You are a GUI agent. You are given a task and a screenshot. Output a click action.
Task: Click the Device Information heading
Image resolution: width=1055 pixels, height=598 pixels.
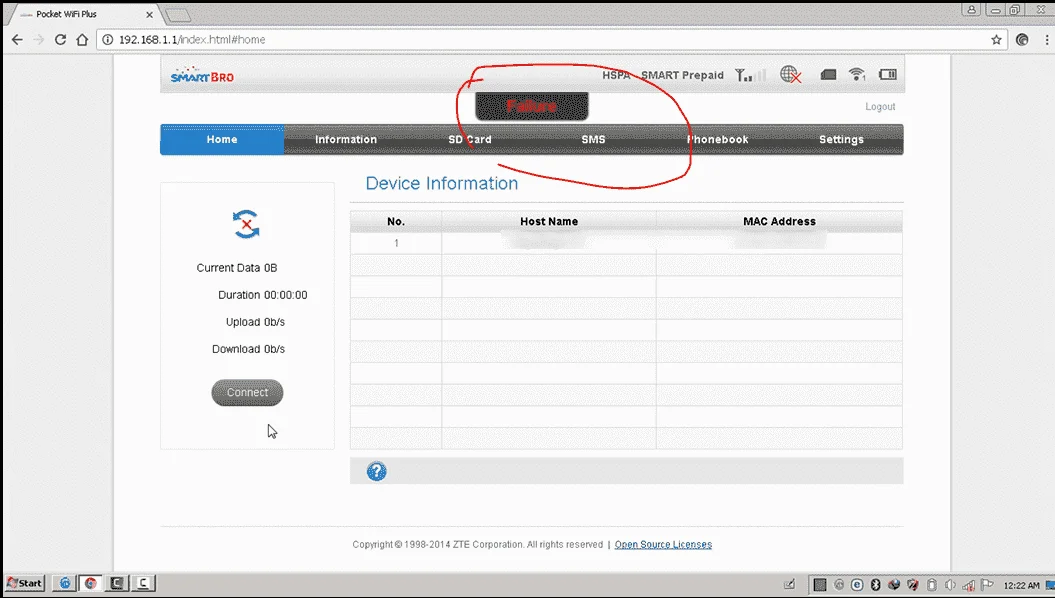[x=441, y=183]
